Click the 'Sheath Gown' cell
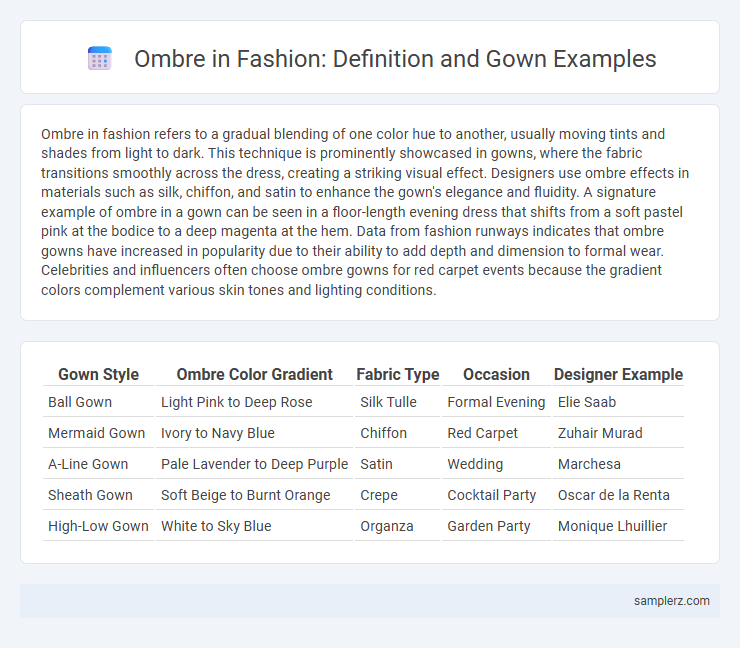The width and height of the screenshot is (740, 648). (x=98, y=495)
